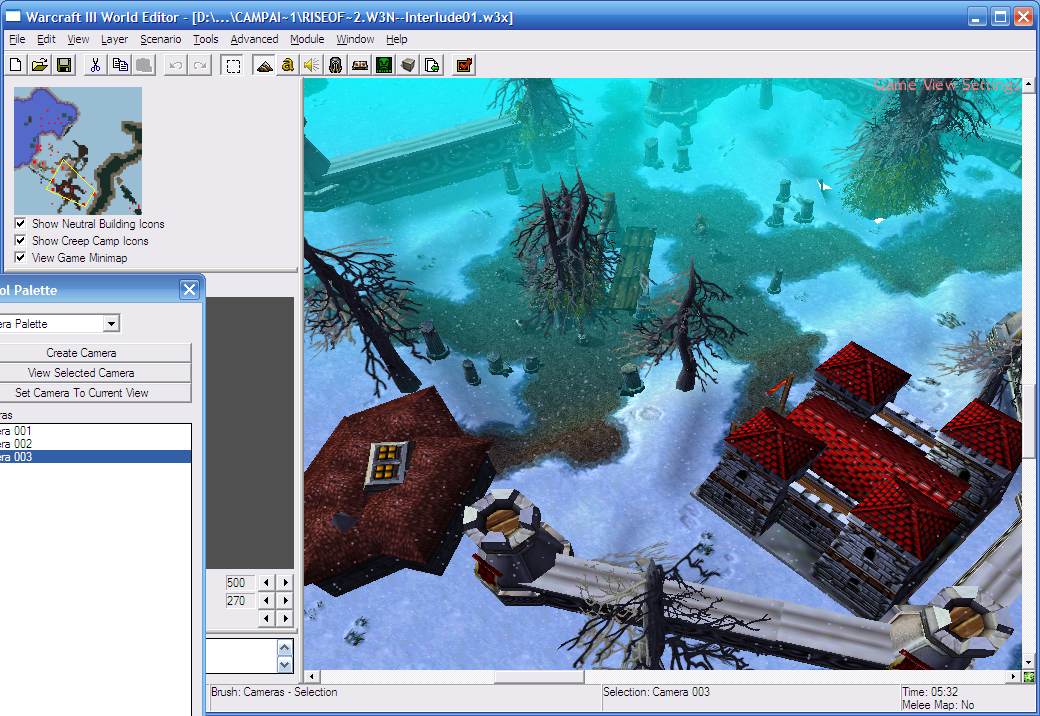The image size is (1040, 716).
Task: Increase the 500 value with its right arrow
Action: coord(285,583)
